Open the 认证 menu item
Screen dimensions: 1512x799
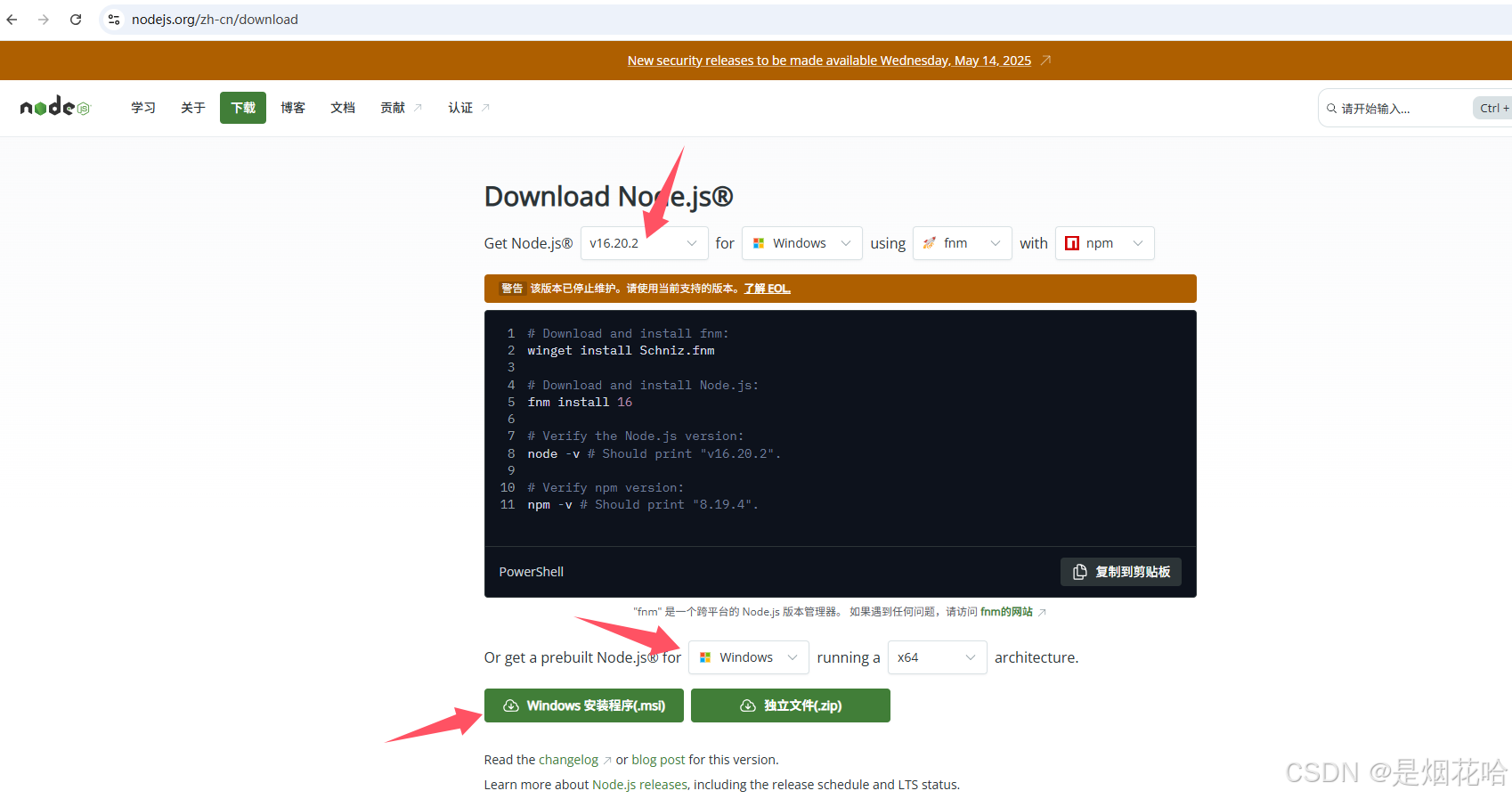468,108
